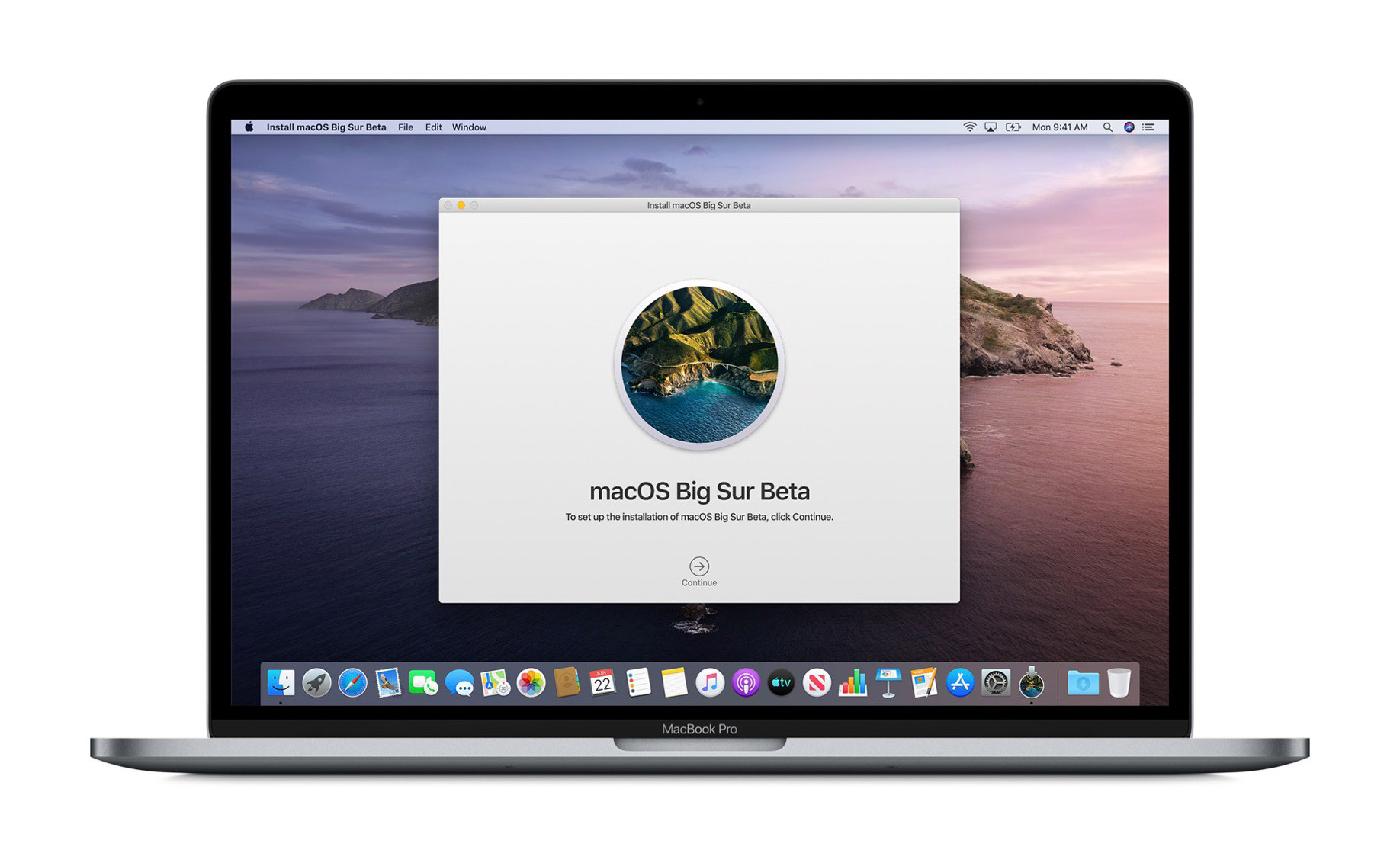Click the Big Sur circular artwork

point(699,364)
